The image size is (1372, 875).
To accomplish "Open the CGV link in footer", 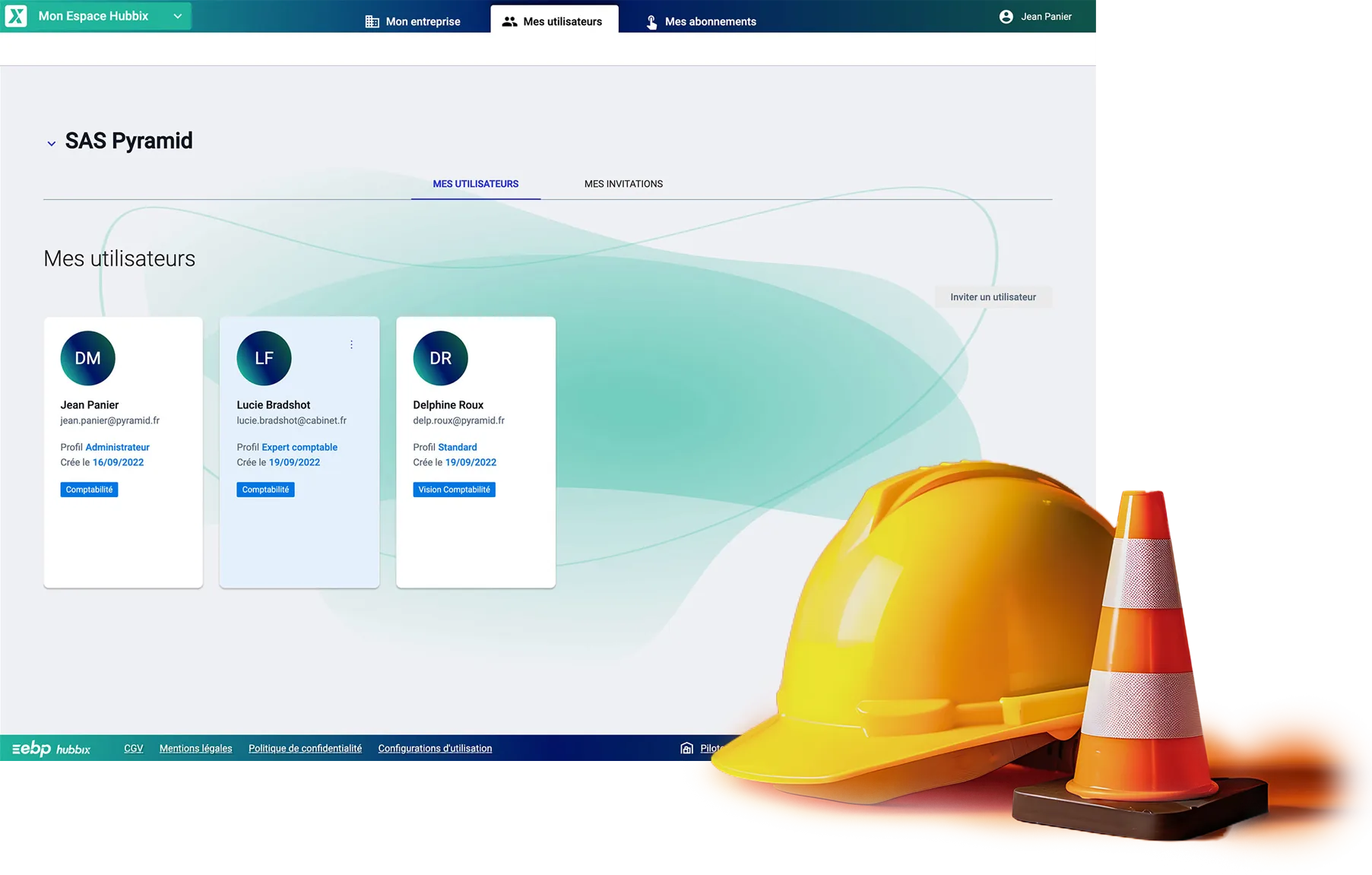I will [133, 748].
